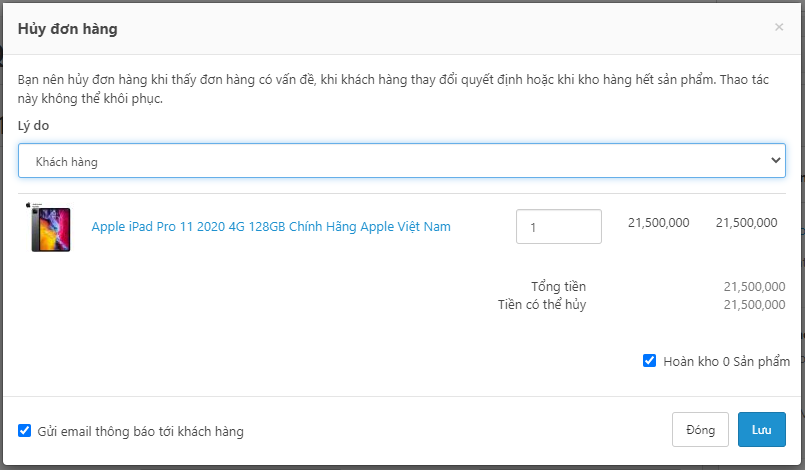Toggle the Hoàn kho 0 Sản phẩm checkbox
This screenshot has height=470, width=805.
pyautogui.click(x=649, y=361)
